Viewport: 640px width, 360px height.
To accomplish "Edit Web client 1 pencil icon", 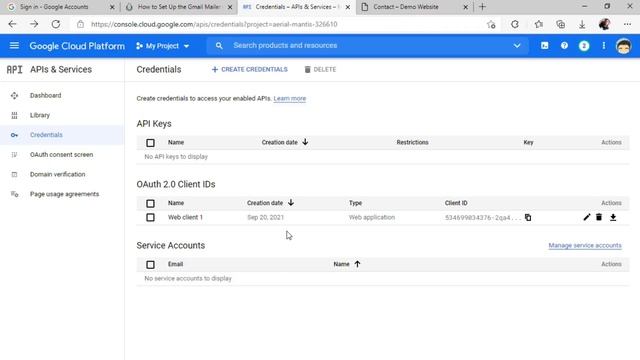I will (587, 218).
